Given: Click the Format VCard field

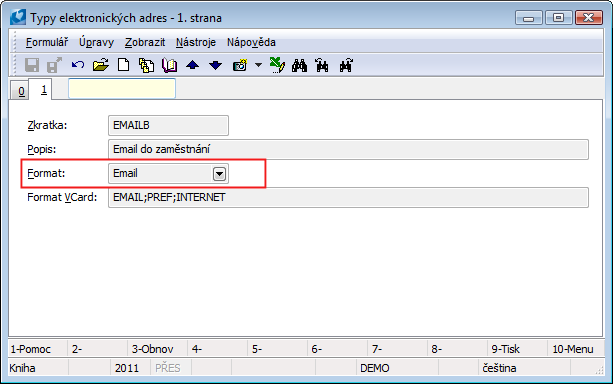Looking at the screenshot, I should (348, 197).
